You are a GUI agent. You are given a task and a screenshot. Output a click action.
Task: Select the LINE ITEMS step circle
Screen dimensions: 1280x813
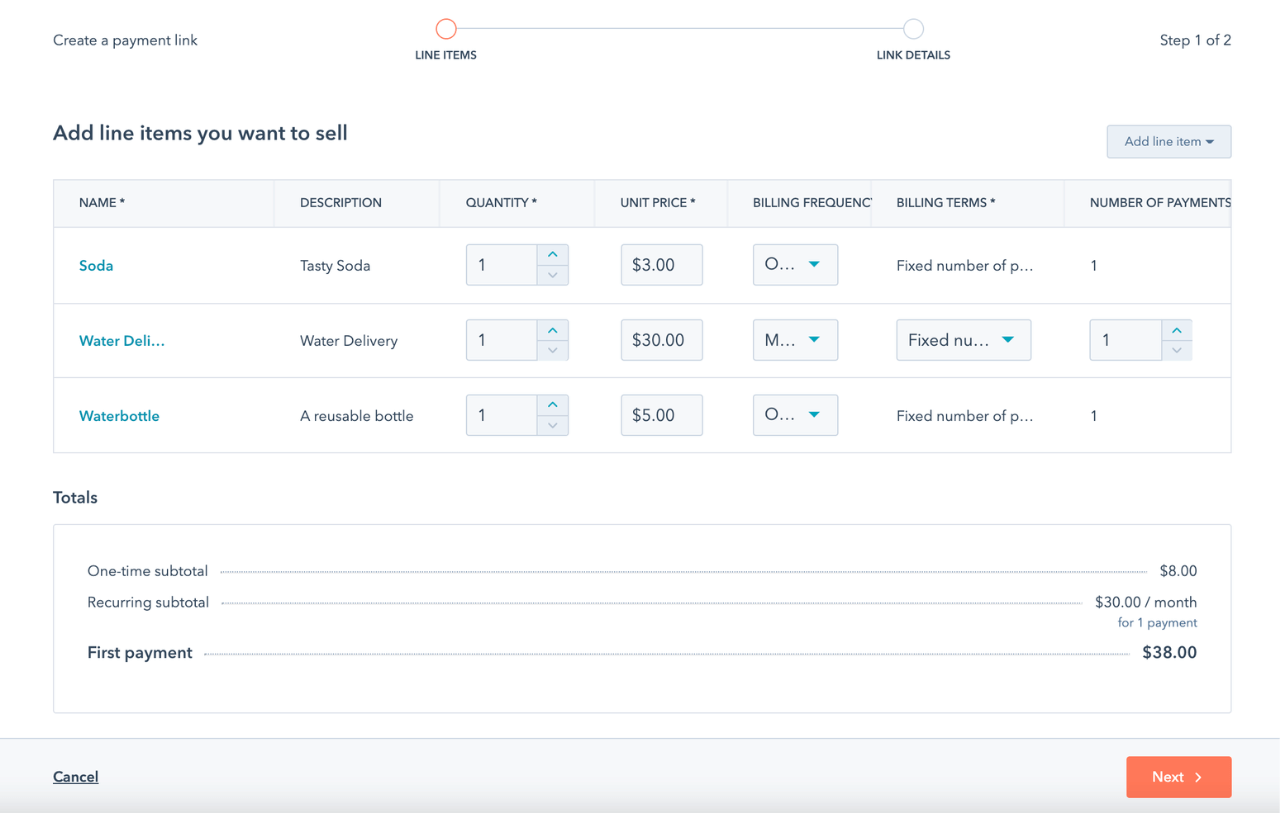click(x=446, y=28)
